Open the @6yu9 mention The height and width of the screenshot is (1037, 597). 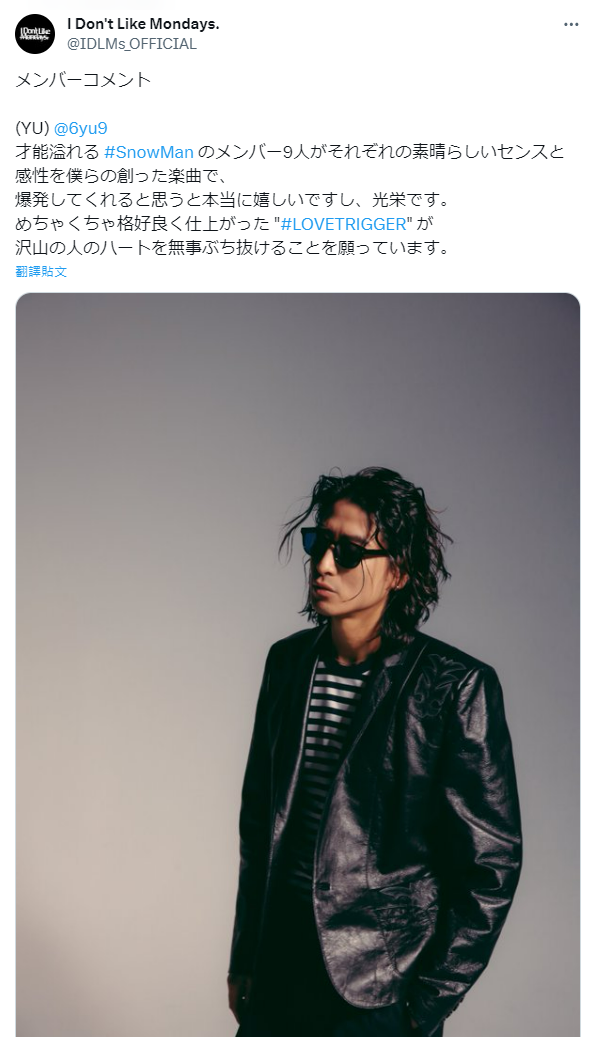[81, 128]
